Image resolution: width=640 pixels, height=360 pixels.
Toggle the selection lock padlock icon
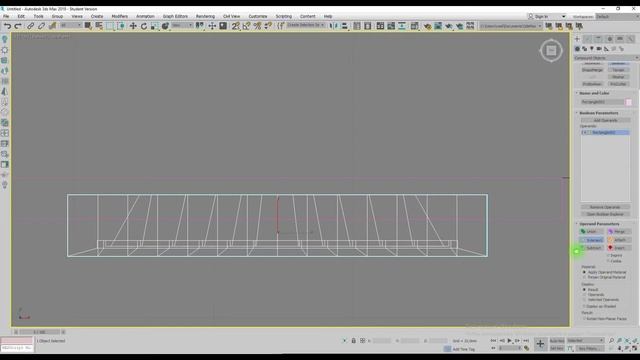point(353,340)
